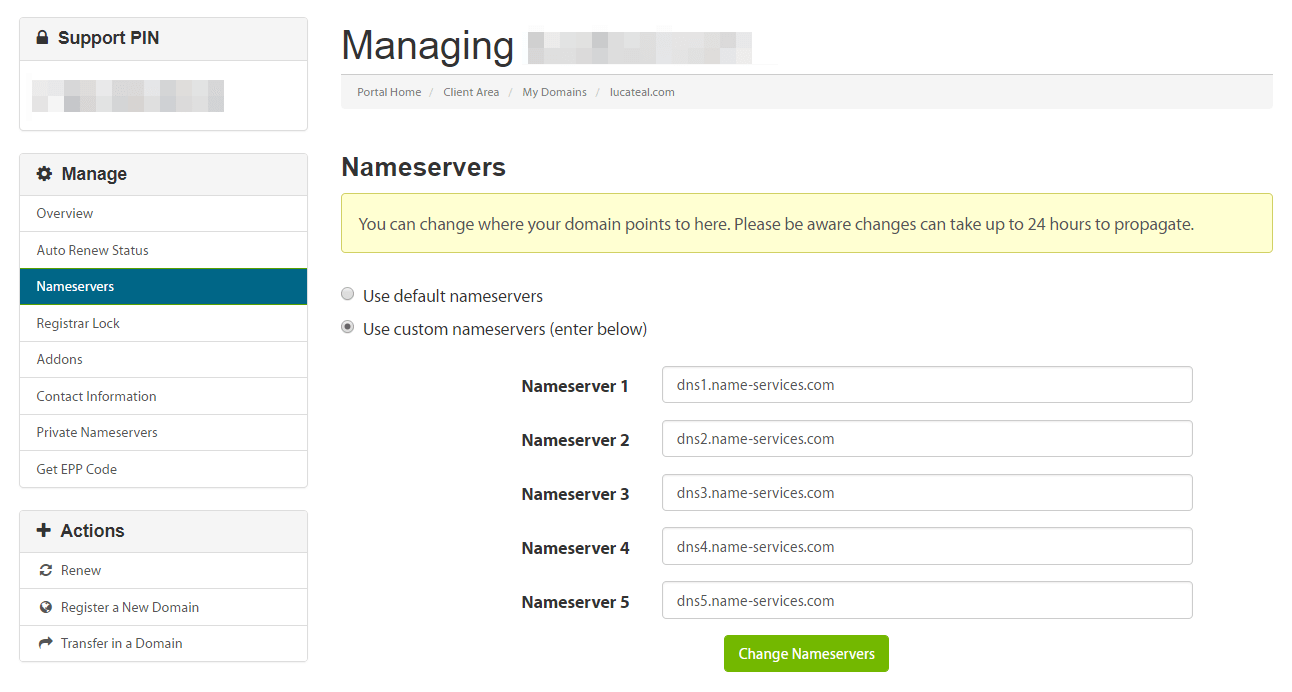This screenshot has height=692, width=1292.
Task: Click the gear icon beside Manage
Action: click(44, 174)
